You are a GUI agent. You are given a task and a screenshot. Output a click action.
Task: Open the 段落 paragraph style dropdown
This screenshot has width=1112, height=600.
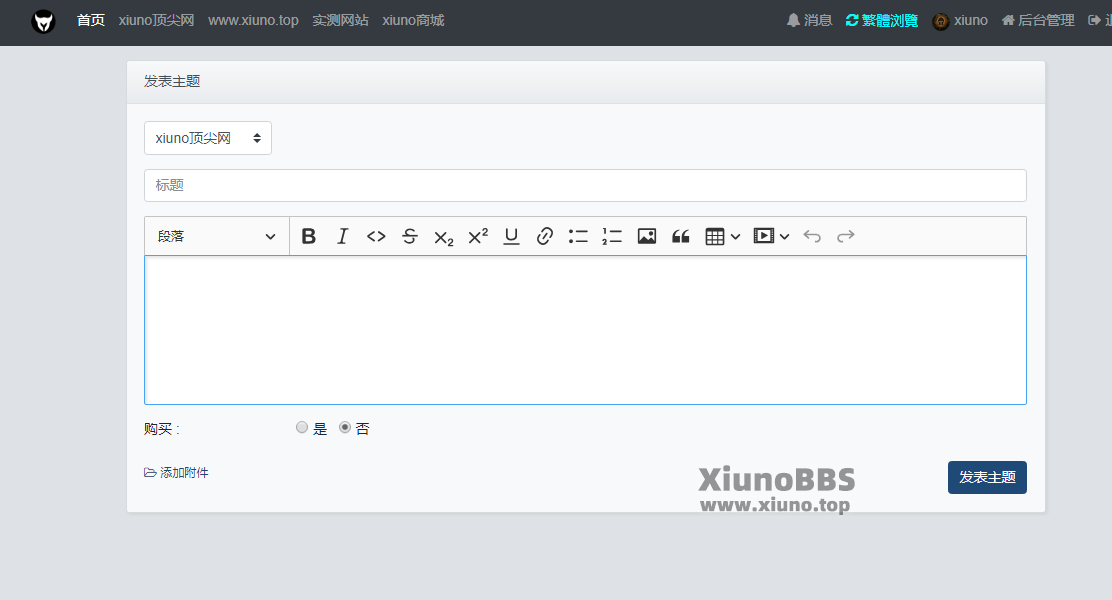[217, 236]
